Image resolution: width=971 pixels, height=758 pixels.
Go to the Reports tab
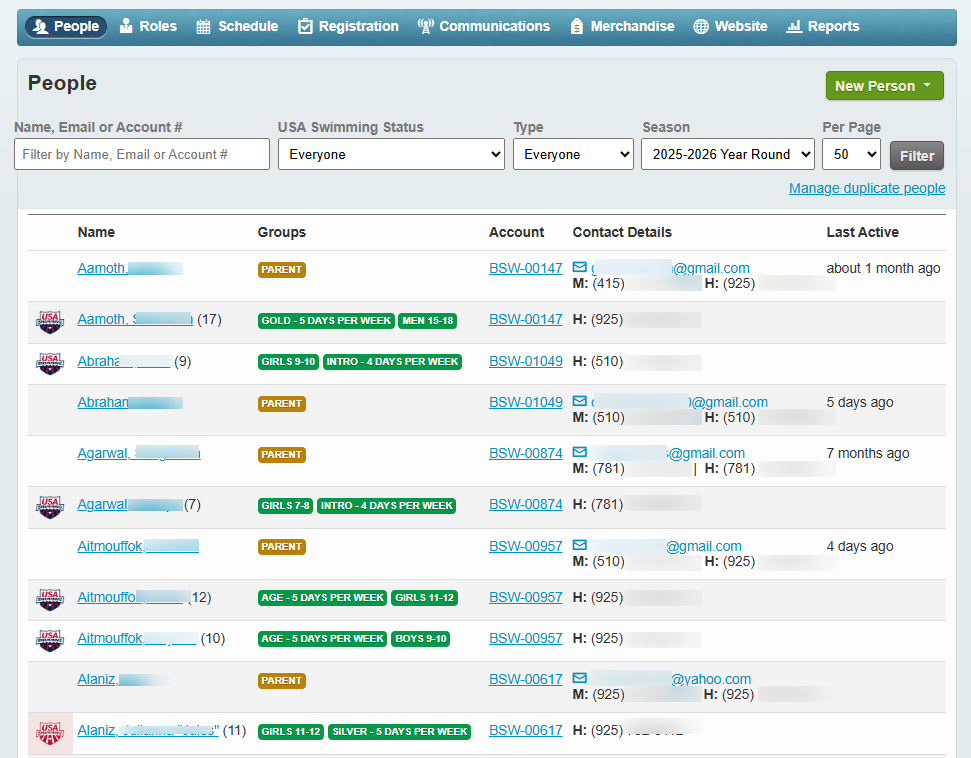pyautogui.click(x=823, y=26)
